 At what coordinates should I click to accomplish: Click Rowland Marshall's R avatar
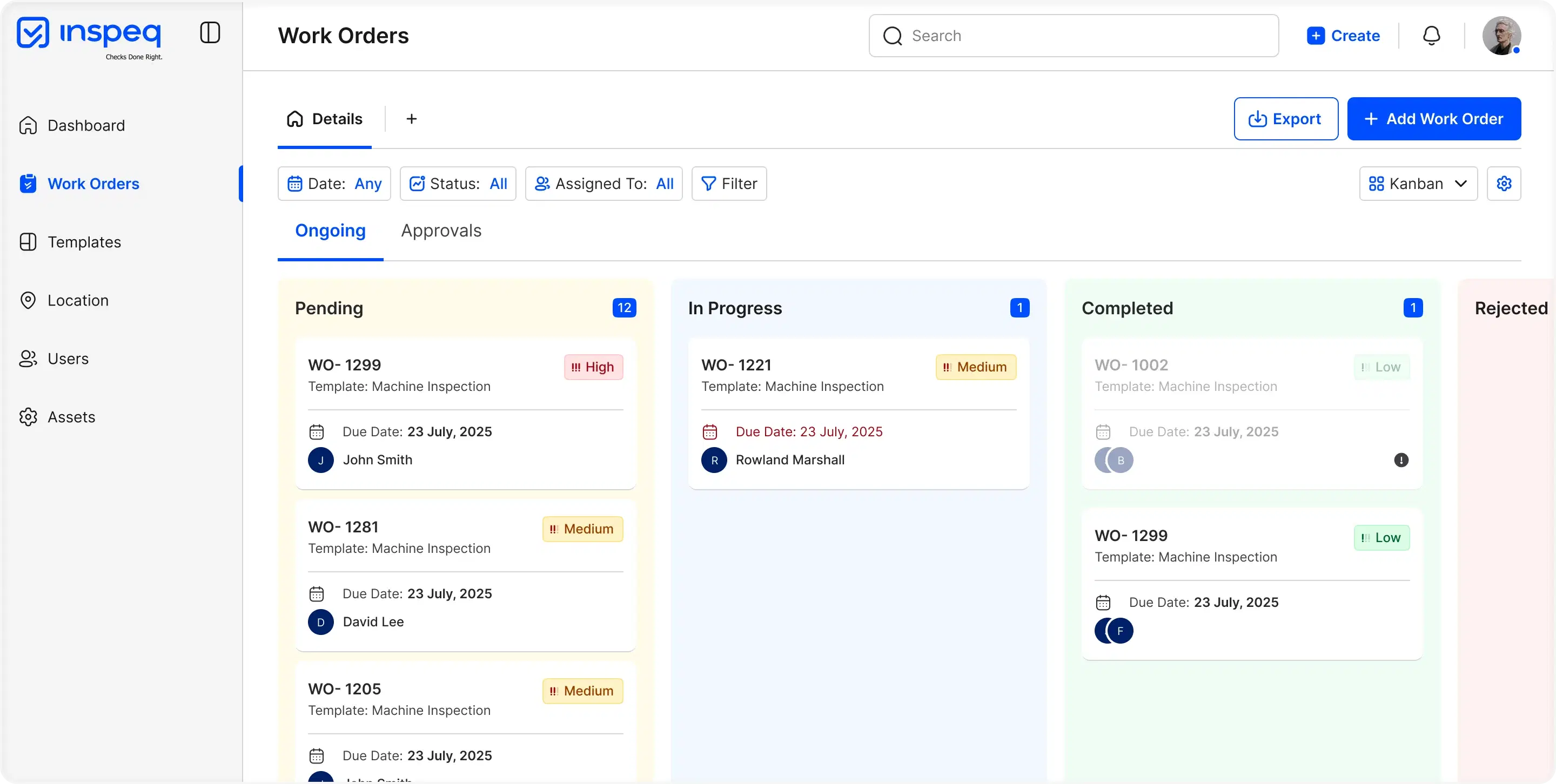point(714,461)
